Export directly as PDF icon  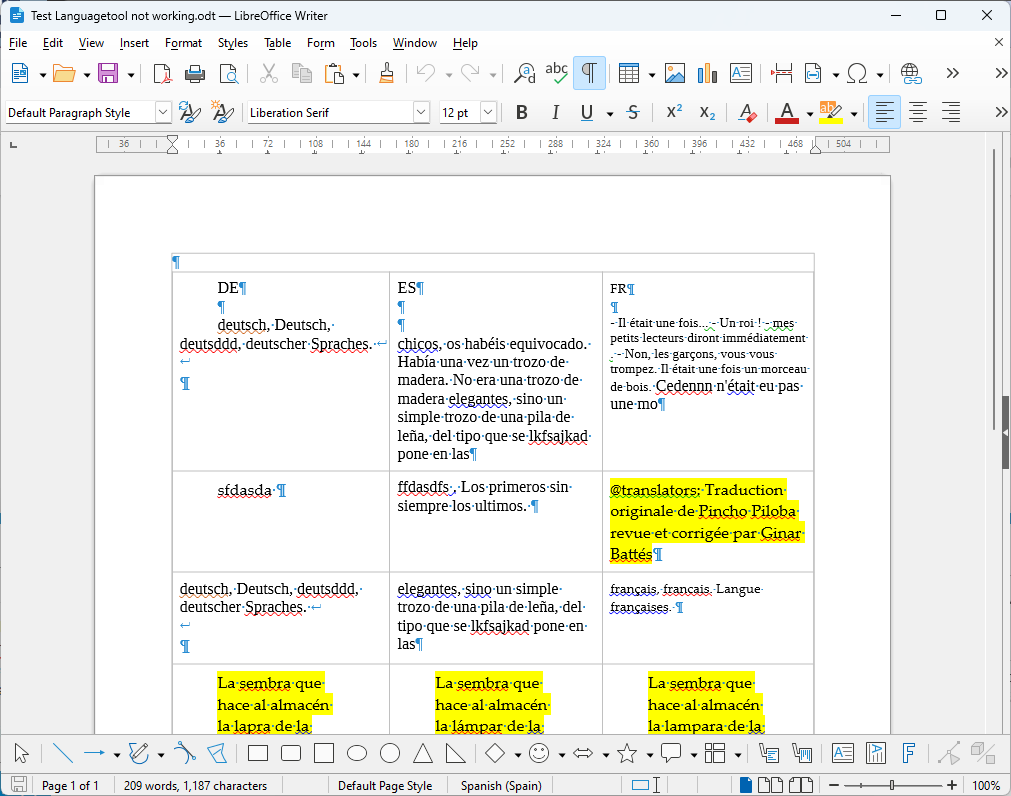pyautogui.click(x=162, y=73)
